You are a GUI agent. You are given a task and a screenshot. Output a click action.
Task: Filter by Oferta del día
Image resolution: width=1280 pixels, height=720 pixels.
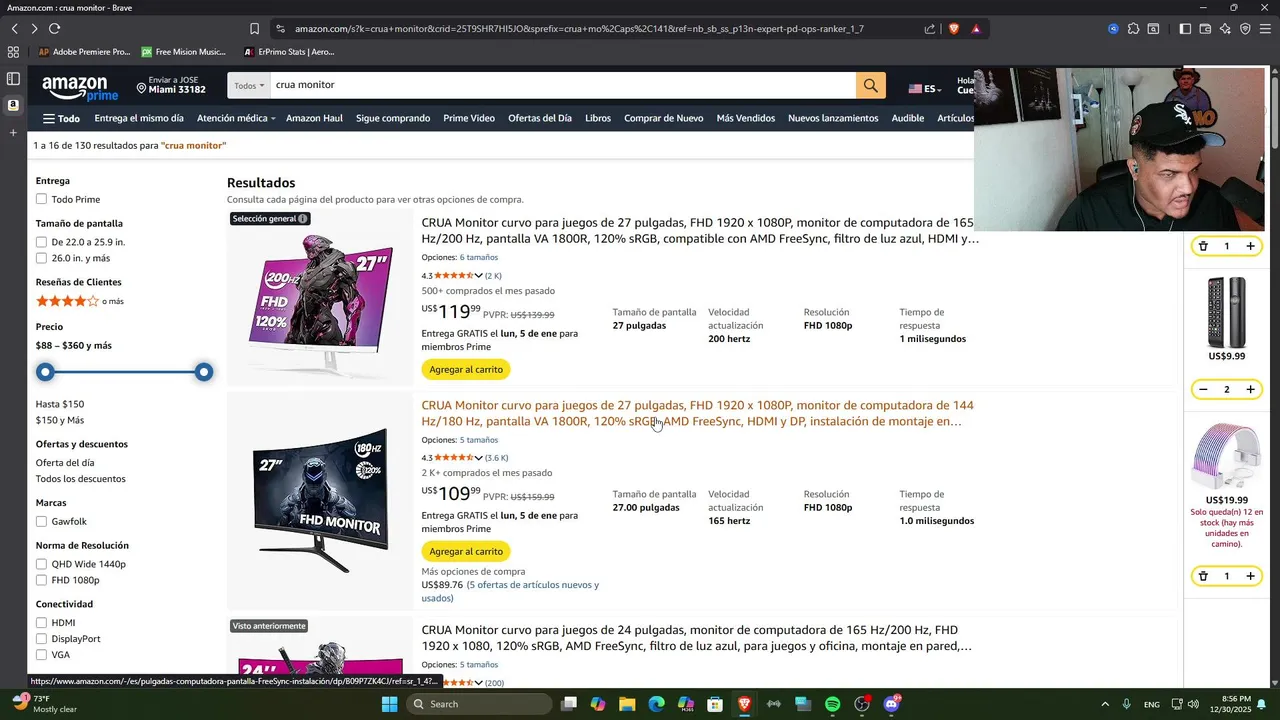pyautogui.click(x=65, y=463)
